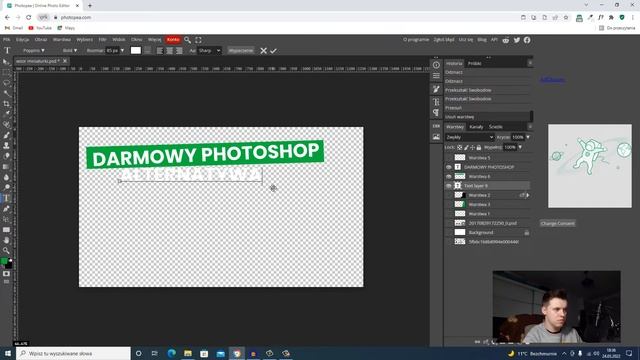This screenshot has width=640, height=360.
Task: Open the image thumbnail panel icon
Action: coord(436,137)
